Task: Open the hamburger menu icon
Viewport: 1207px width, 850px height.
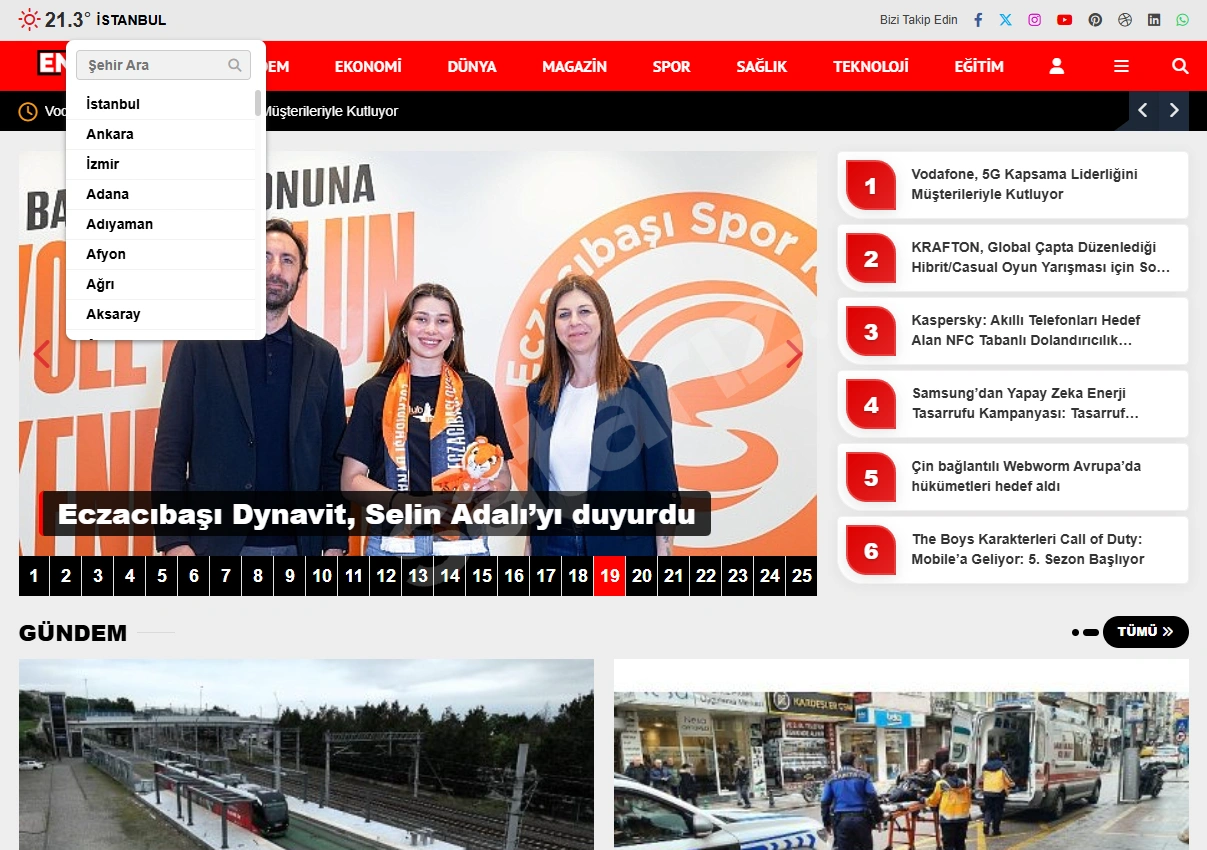Action: coord(1121,66)
